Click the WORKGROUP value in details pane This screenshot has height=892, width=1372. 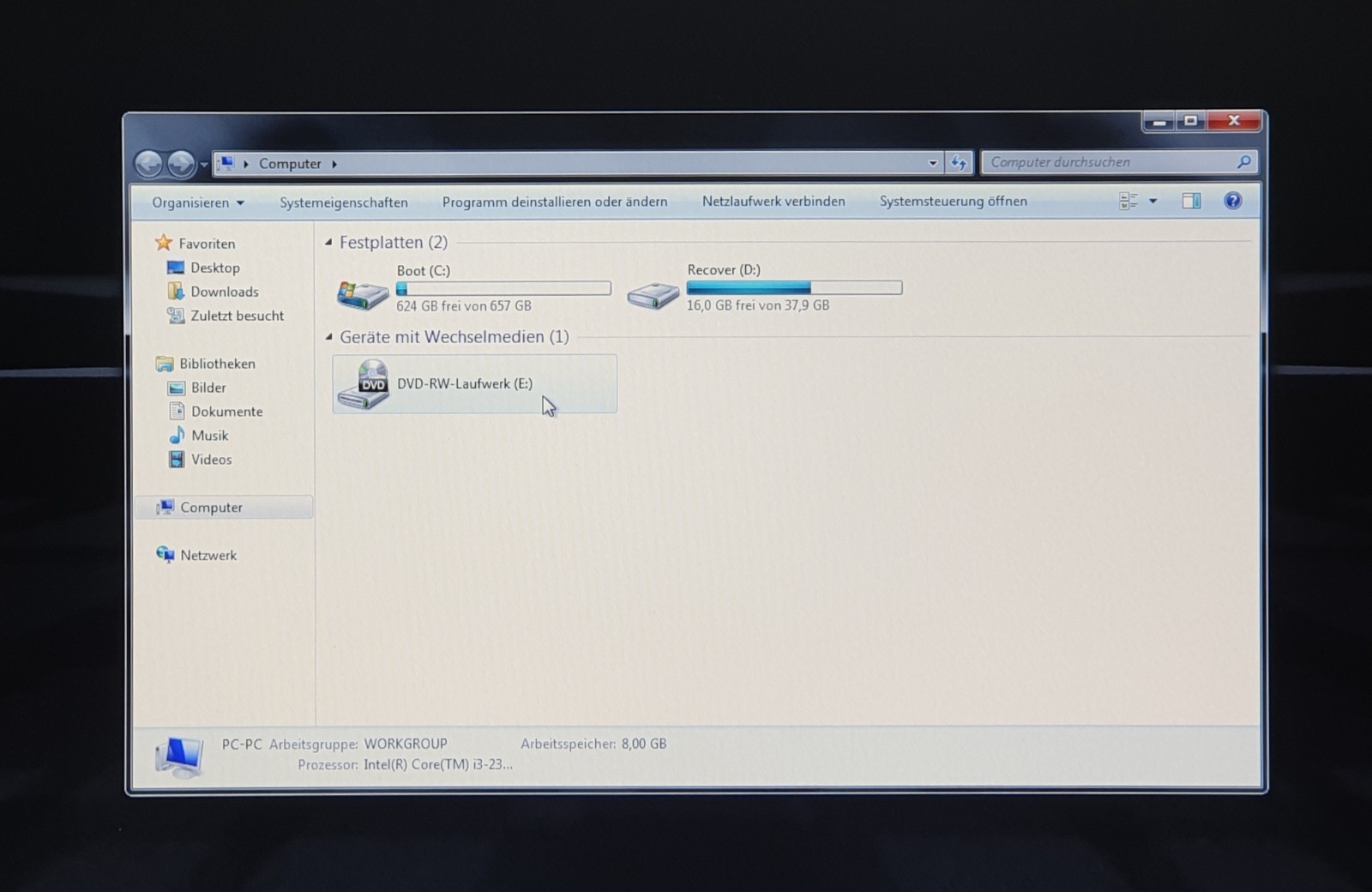pos(406,744)
